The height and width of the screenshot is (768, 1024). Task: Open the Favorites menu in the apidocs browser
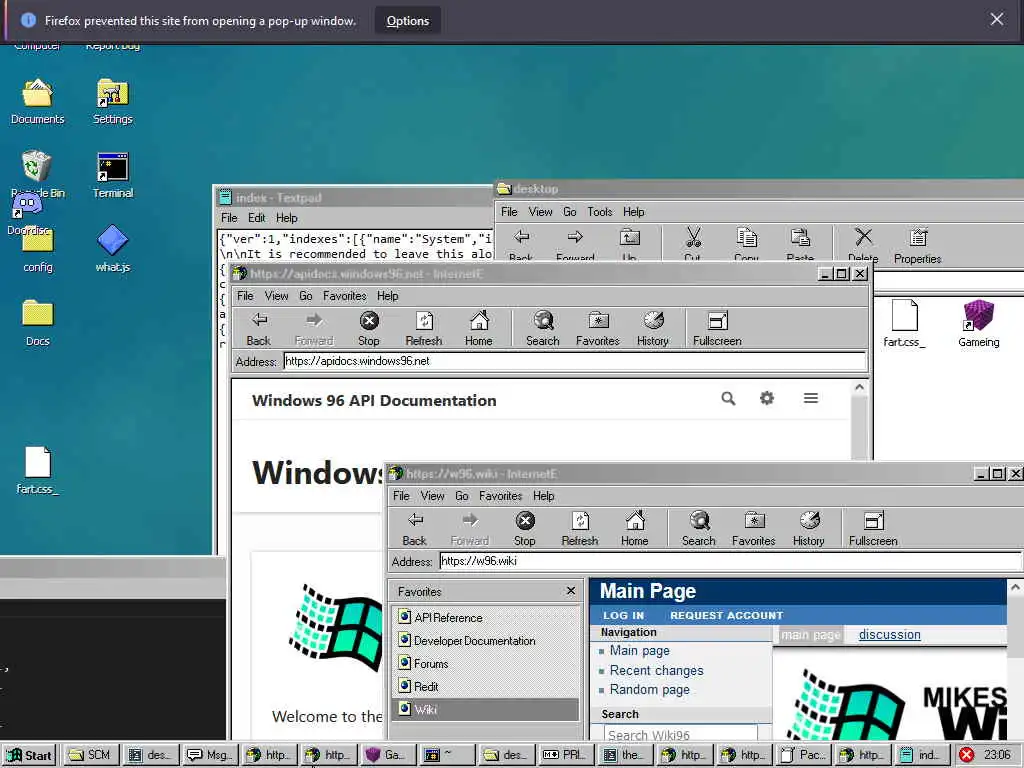tap(345, 296)
